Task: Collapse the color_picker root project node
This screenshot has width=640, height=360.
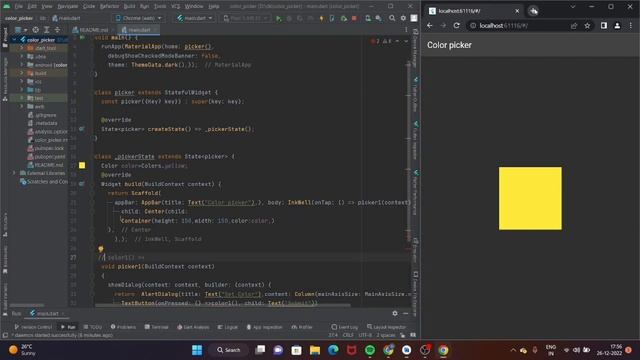Action: [14, 40]
